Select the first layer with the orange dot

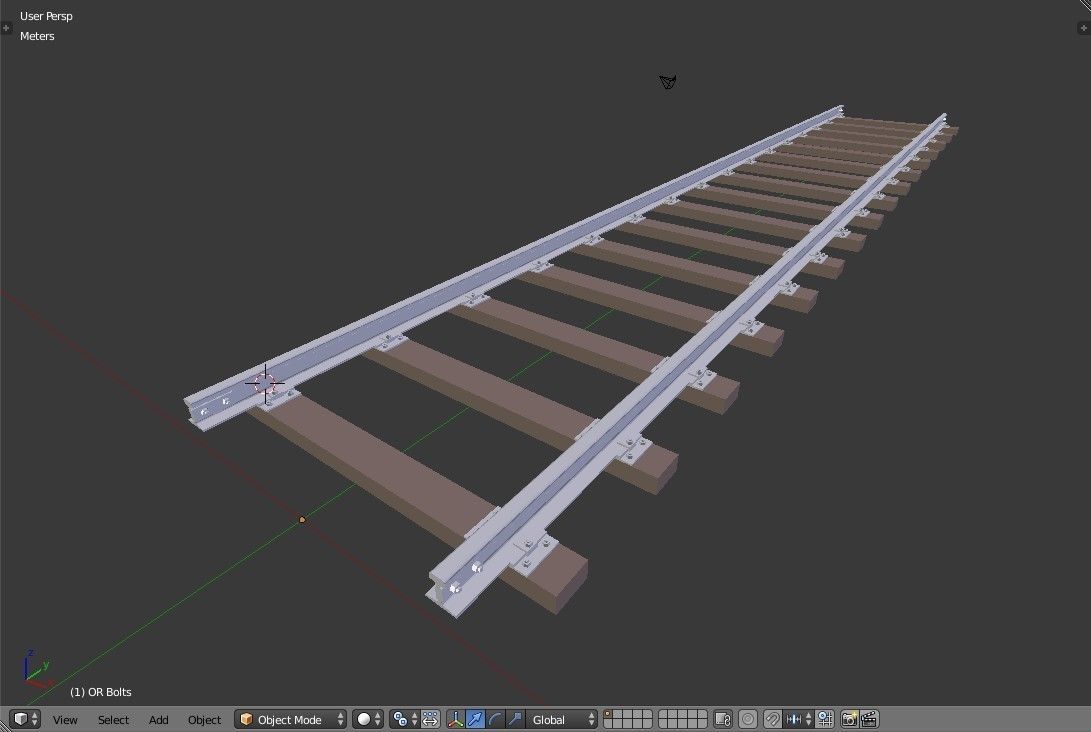click(x=608, y=715)
